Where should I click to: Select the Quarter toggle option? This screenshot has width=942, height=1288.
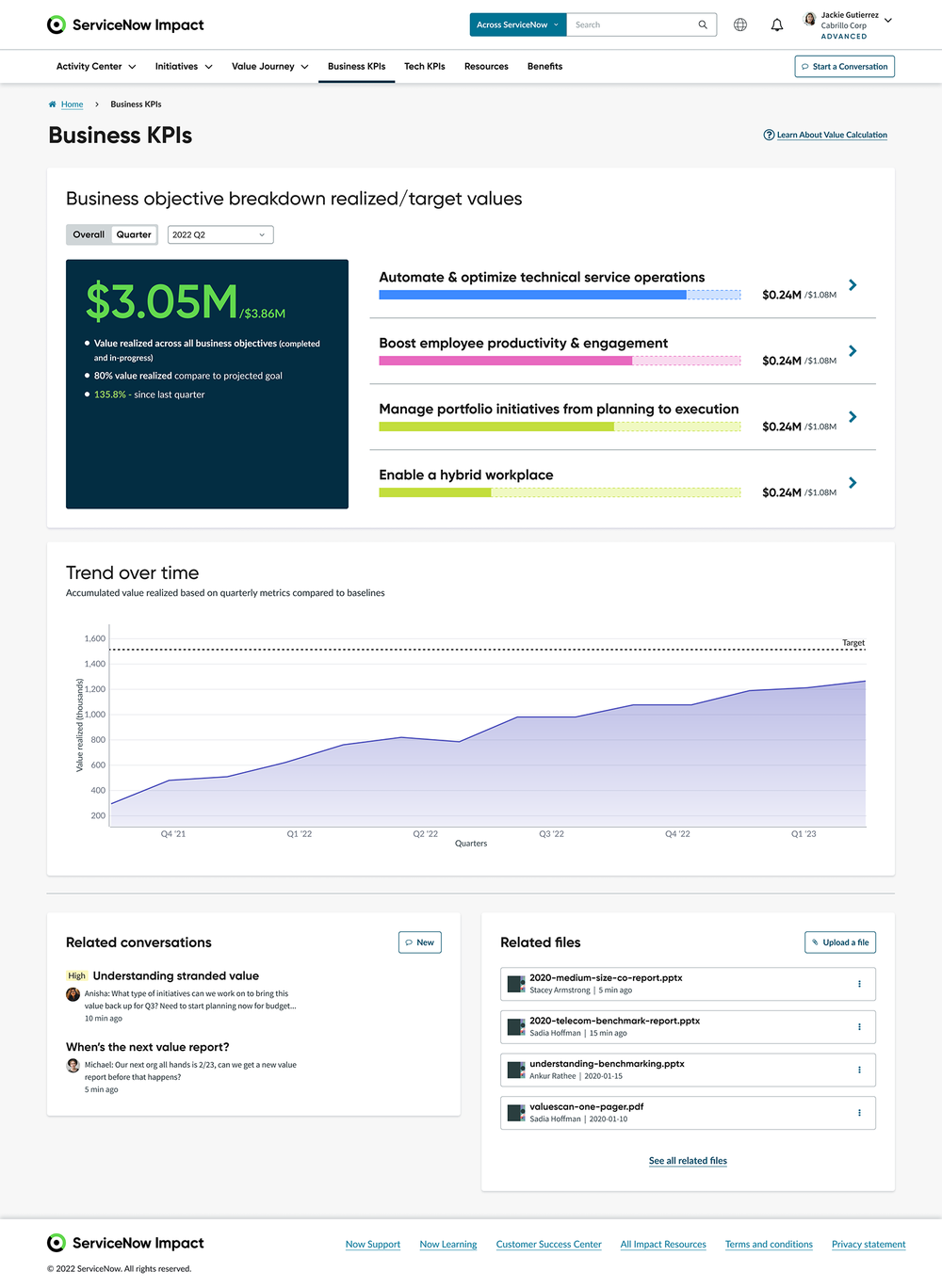[134, 234]
